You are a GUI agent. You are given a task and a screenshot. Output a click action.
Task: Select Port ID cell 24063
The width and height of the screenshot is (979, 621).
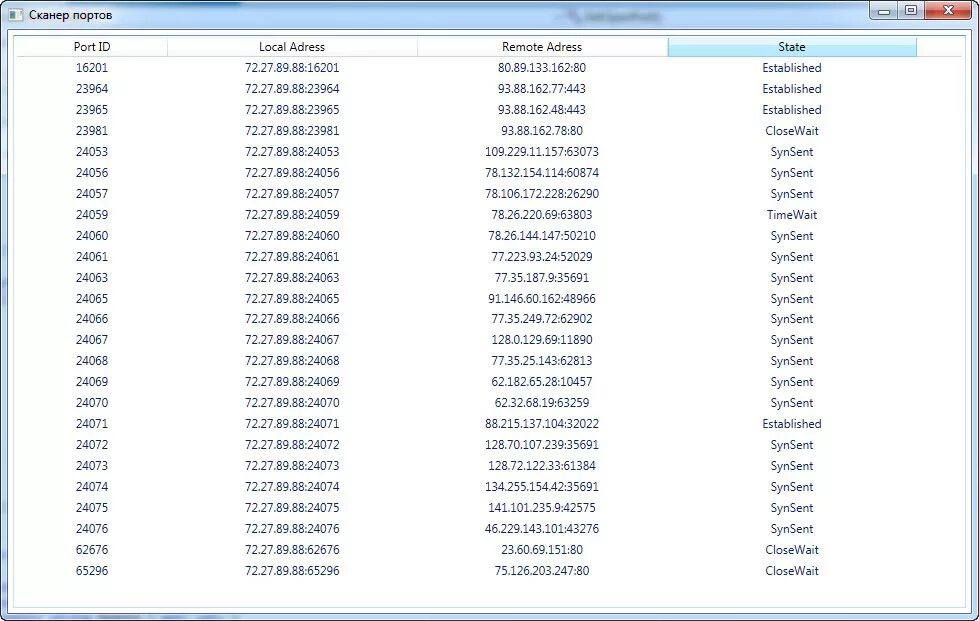click(x=92, y=277)
